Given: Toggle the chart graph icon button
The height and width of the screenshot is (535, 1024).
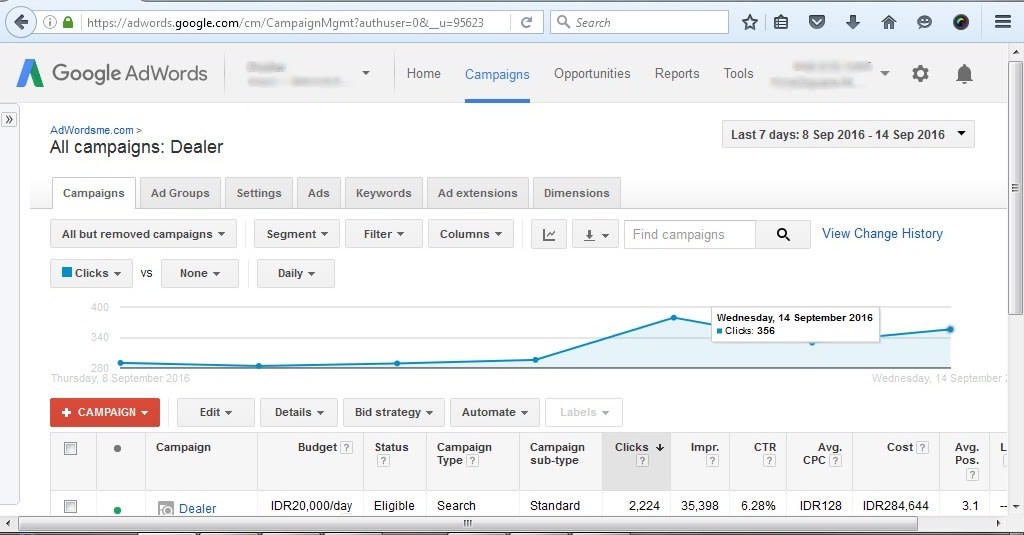Looking at the screenshot, I should pyautogui.click(x=548, y=234).
